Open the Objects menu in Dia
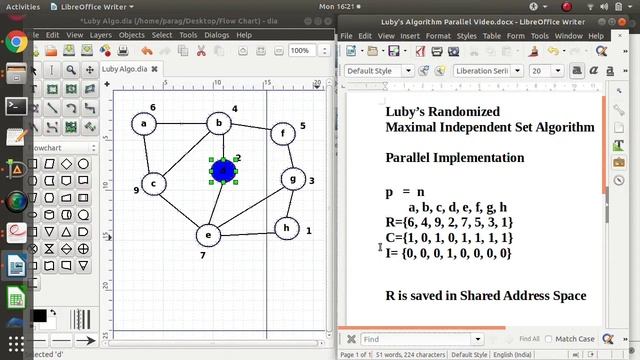Image resolution: width=640 pixels, height=360 pixels. coord(131,35)
